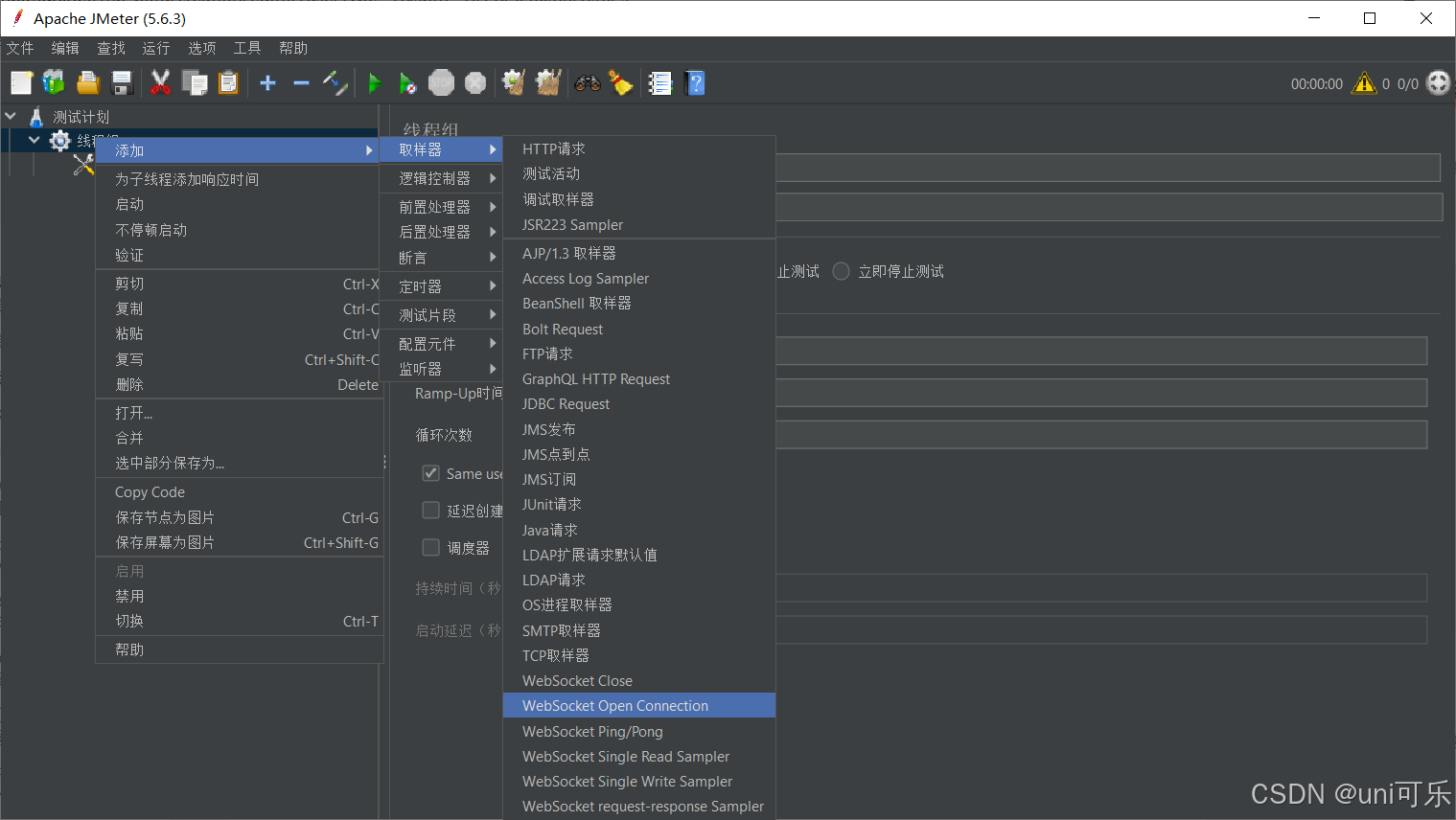
Task: Expand the 断言 submenu
Action: 442,258
